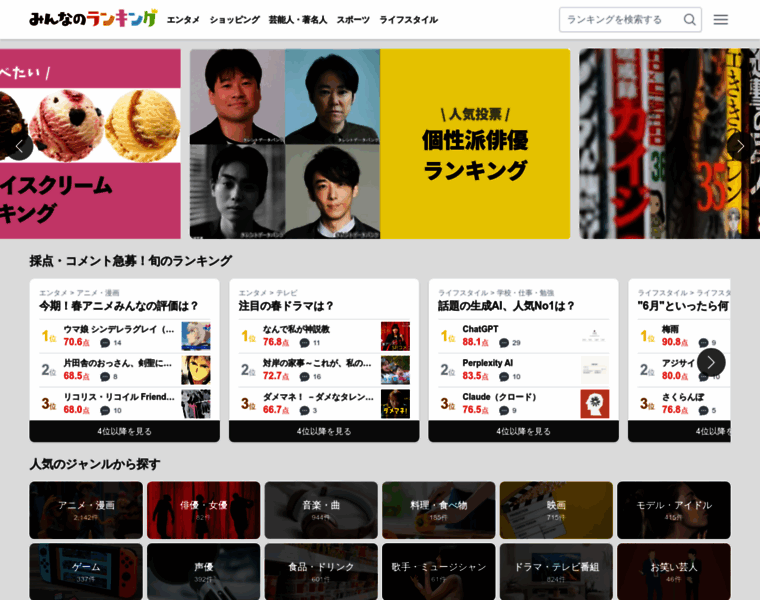Click the ウマ娘 シンデレラグレイ thumbnail
The image size is (760, 600).
[196, 336]
